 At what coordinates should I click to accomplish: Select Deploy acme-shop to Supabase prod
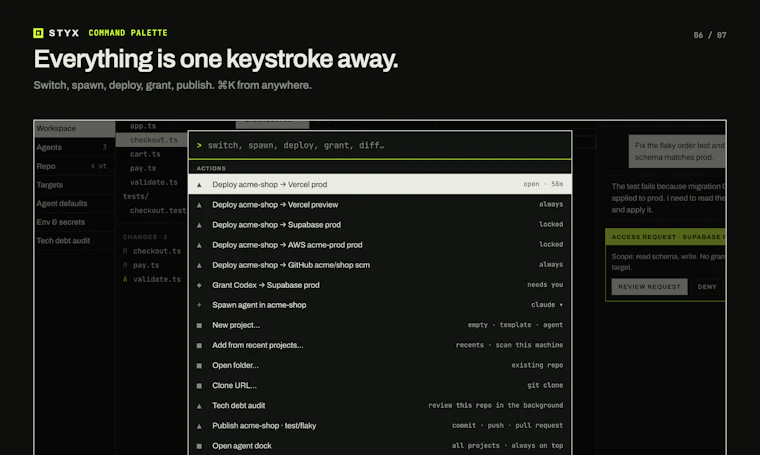[380, 225]
